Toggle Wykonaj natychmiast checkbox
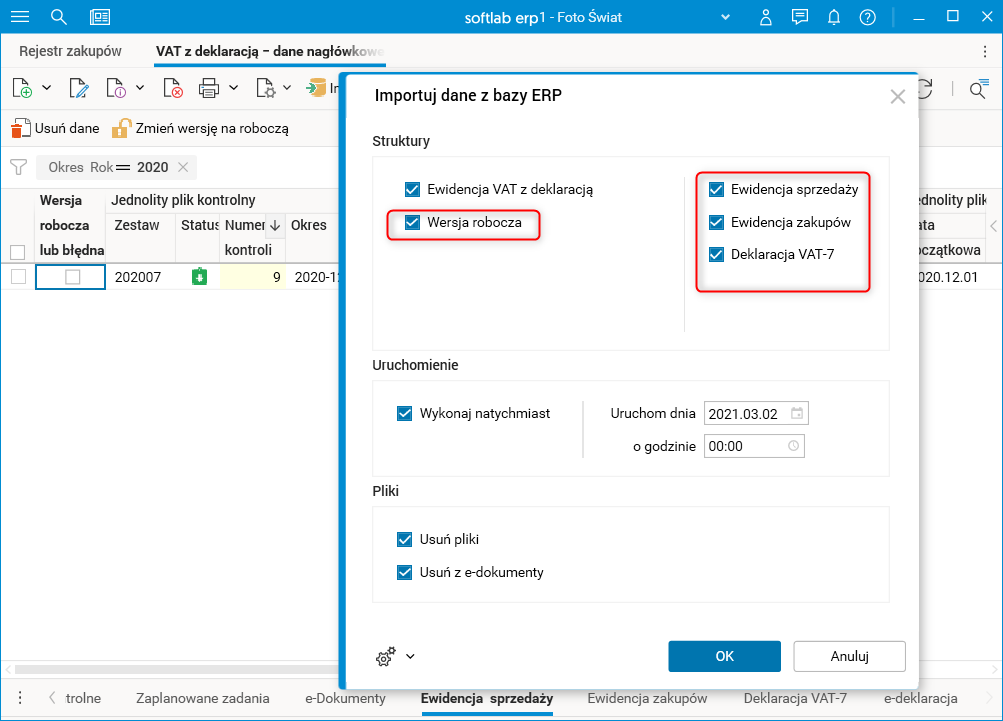Image resolution: width=1003 pixels, height=721 pixels. (405, 413)
